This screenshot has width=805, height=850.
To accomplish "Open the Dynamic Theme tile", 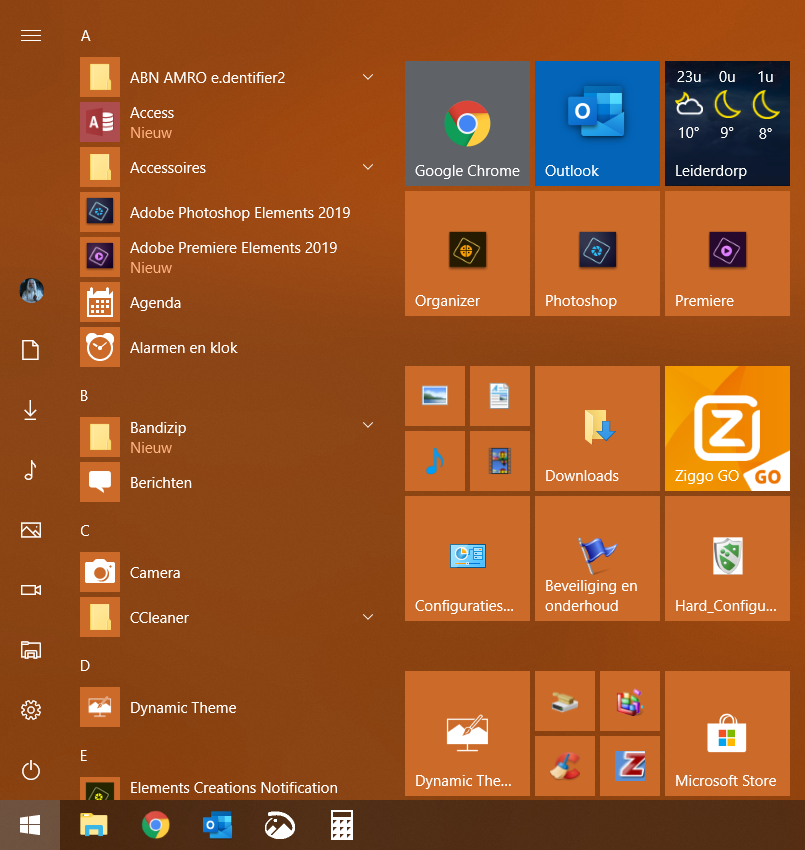I will point(467,733).
